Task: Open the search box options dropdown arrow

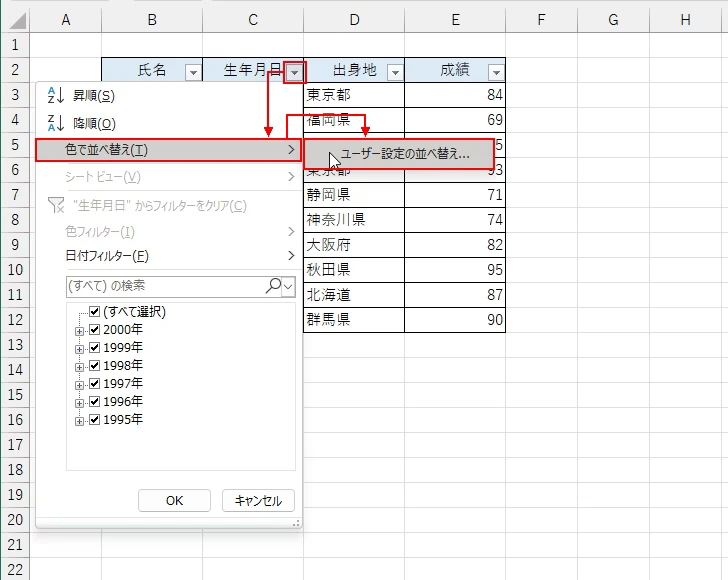Action: click(288, 286)
